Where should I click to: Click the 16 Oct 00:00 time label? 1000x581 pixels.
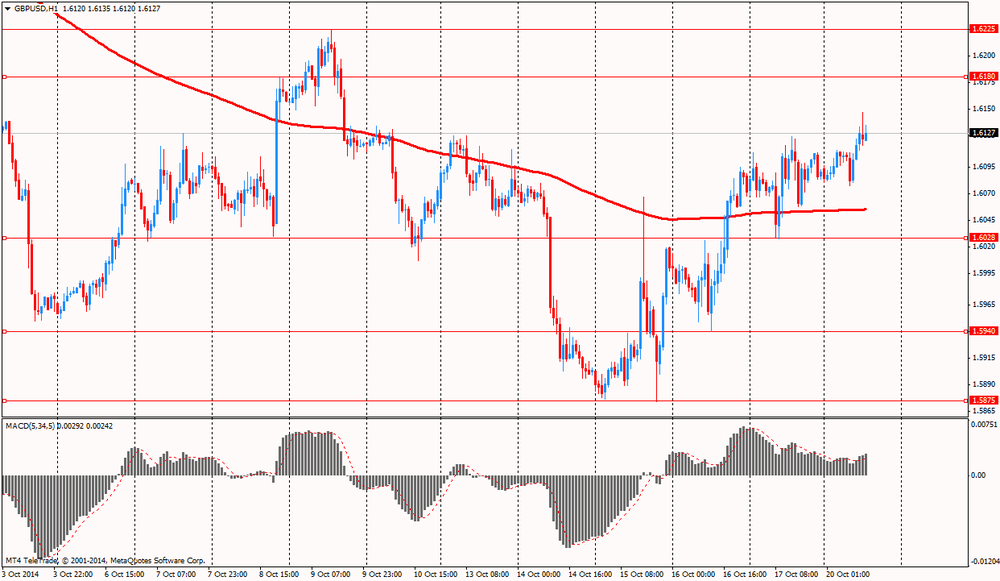pyautogui.click(x=695, y=574)
